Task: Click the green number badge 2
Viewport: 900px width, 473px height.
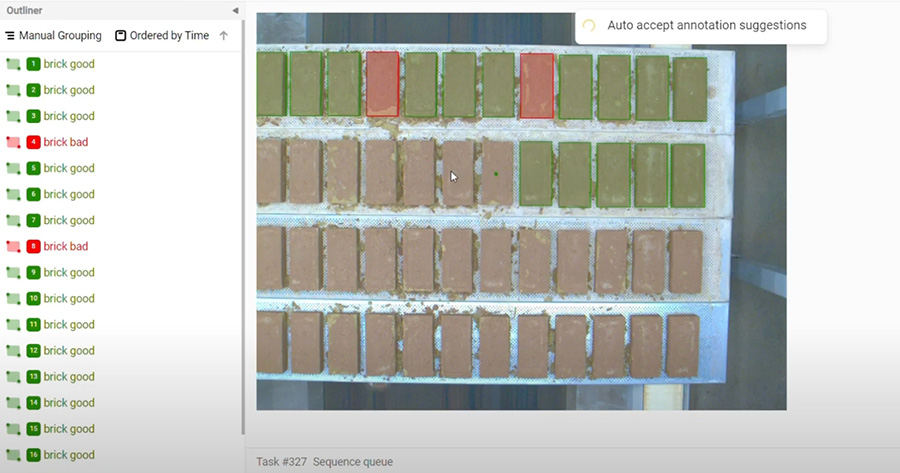Action: [x=33, y=90]
